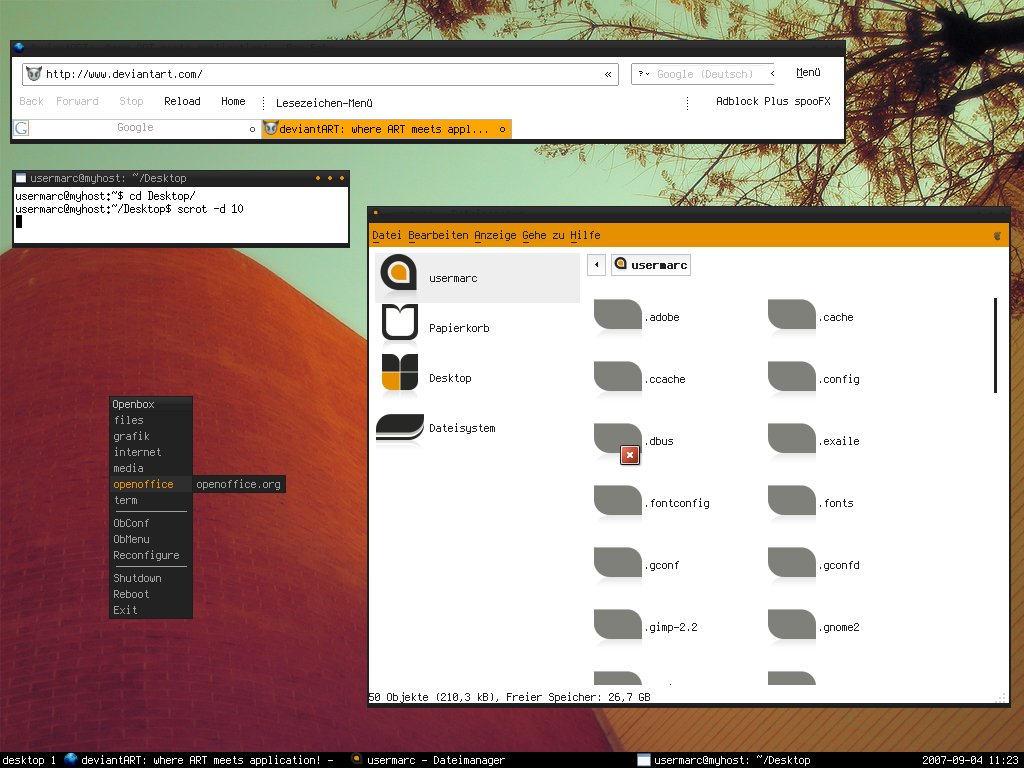Viewport: 1024px width, 768px height.
Task: Select the .gconf folder icon
Action: [x=617, y=564]
